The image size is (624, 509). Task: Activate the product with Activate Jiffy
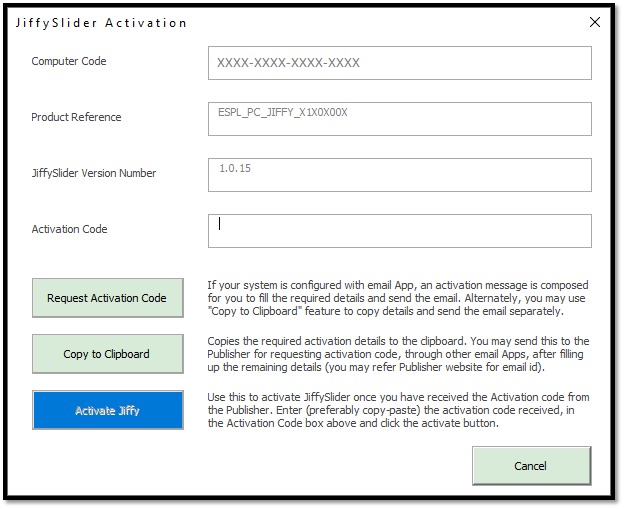tap(108, 410)
